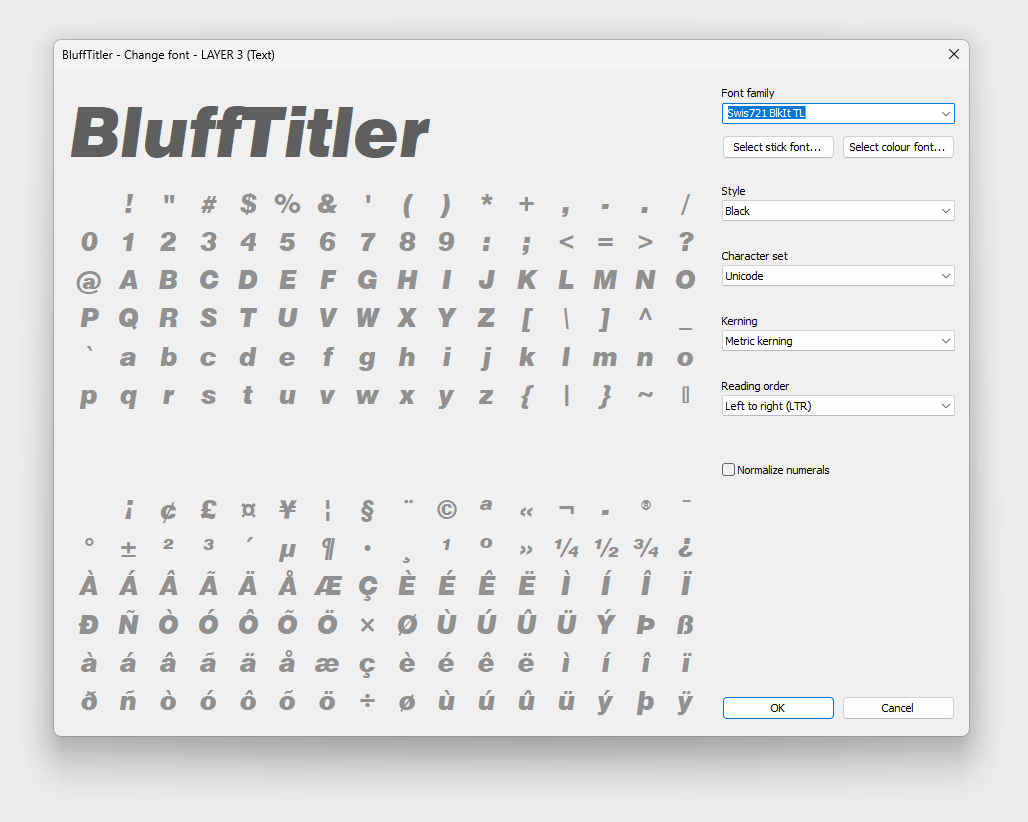Click the ¾ fraction glyph

click(646, 548)
